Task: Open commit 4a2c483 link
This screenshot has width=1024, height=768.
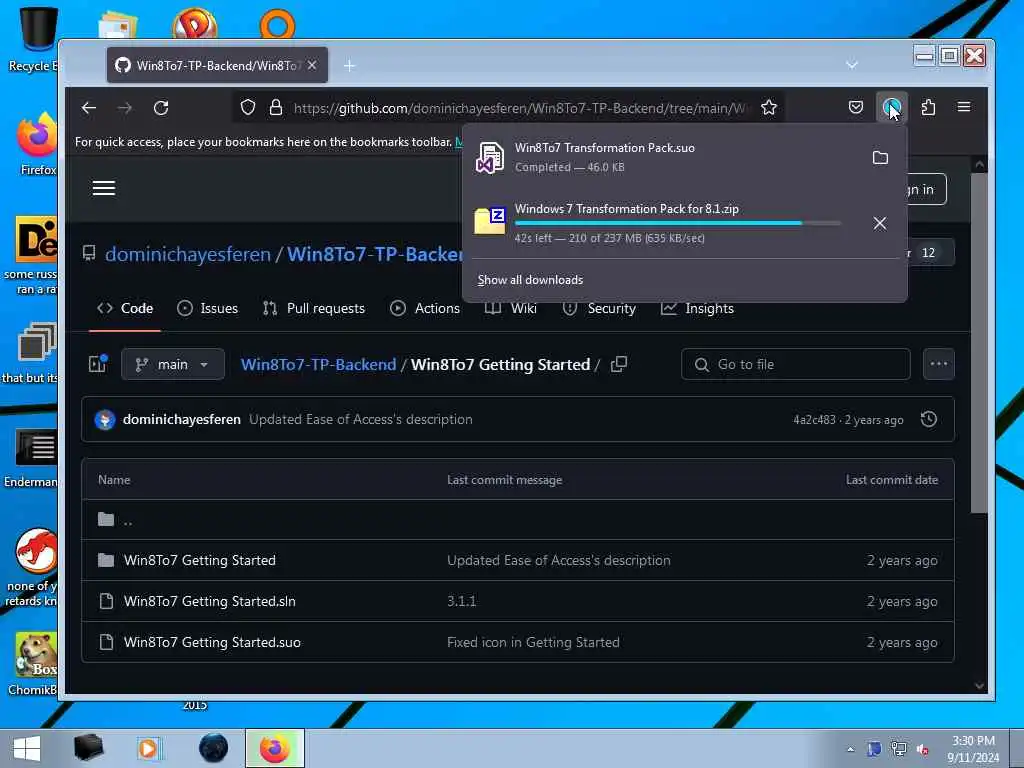Action: (814, 419)
